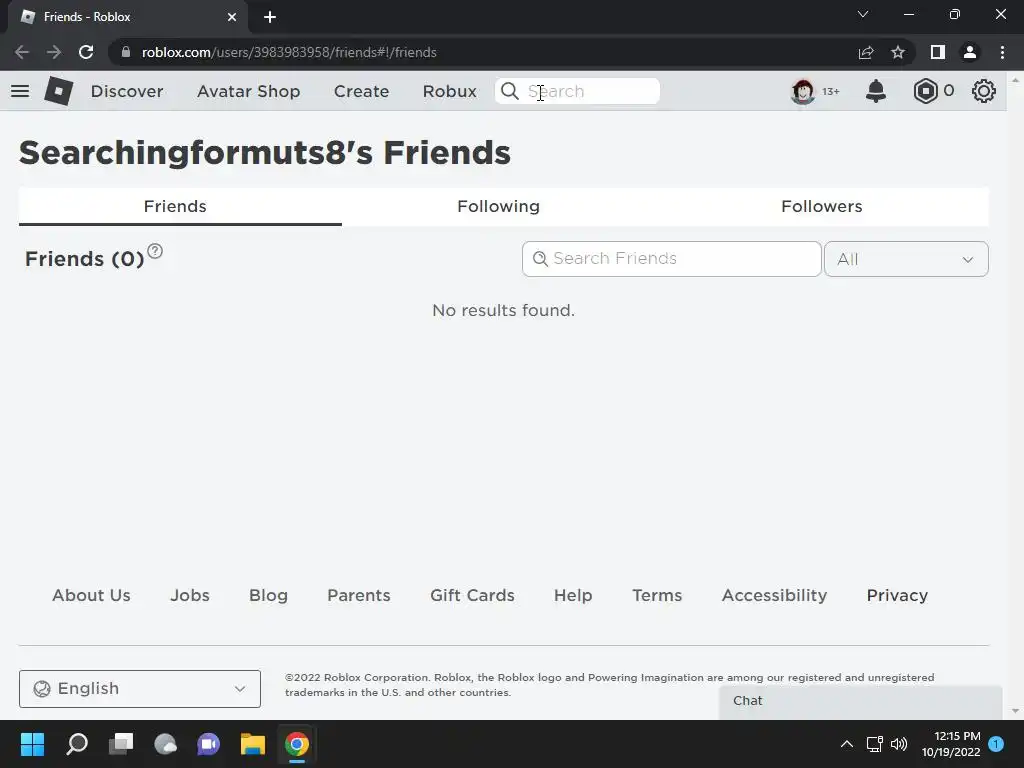Click the notification count badge in the tray
This screenshot has width=1024, height=768.
[x=997, y=744]
